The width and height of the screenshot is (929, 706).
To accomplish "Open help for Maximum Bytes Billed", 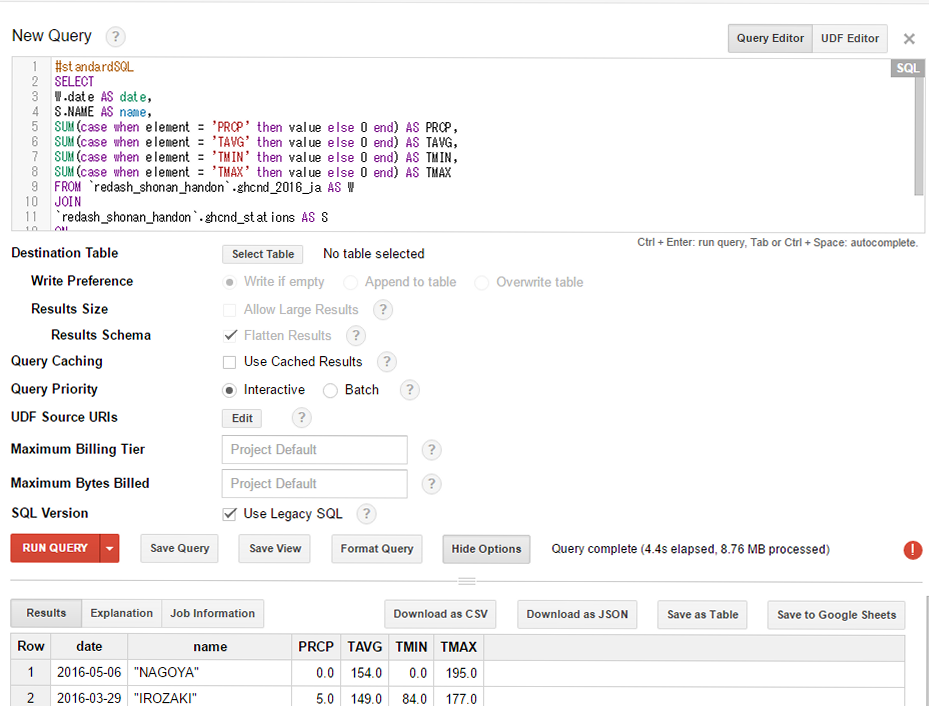I will point(431,484).
